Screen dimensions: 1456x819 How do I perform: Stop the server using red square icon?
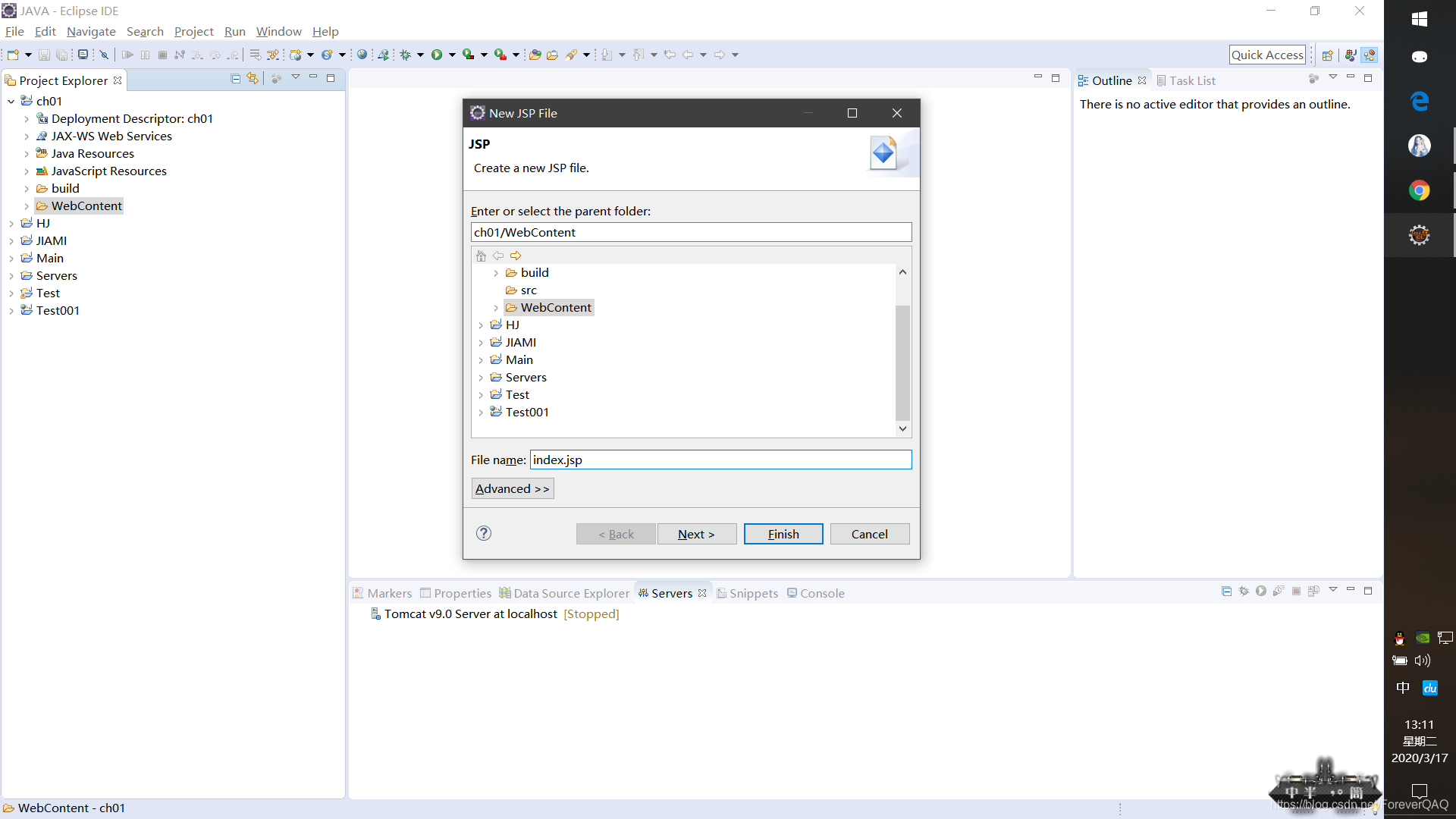click(x=1297, y=591)
